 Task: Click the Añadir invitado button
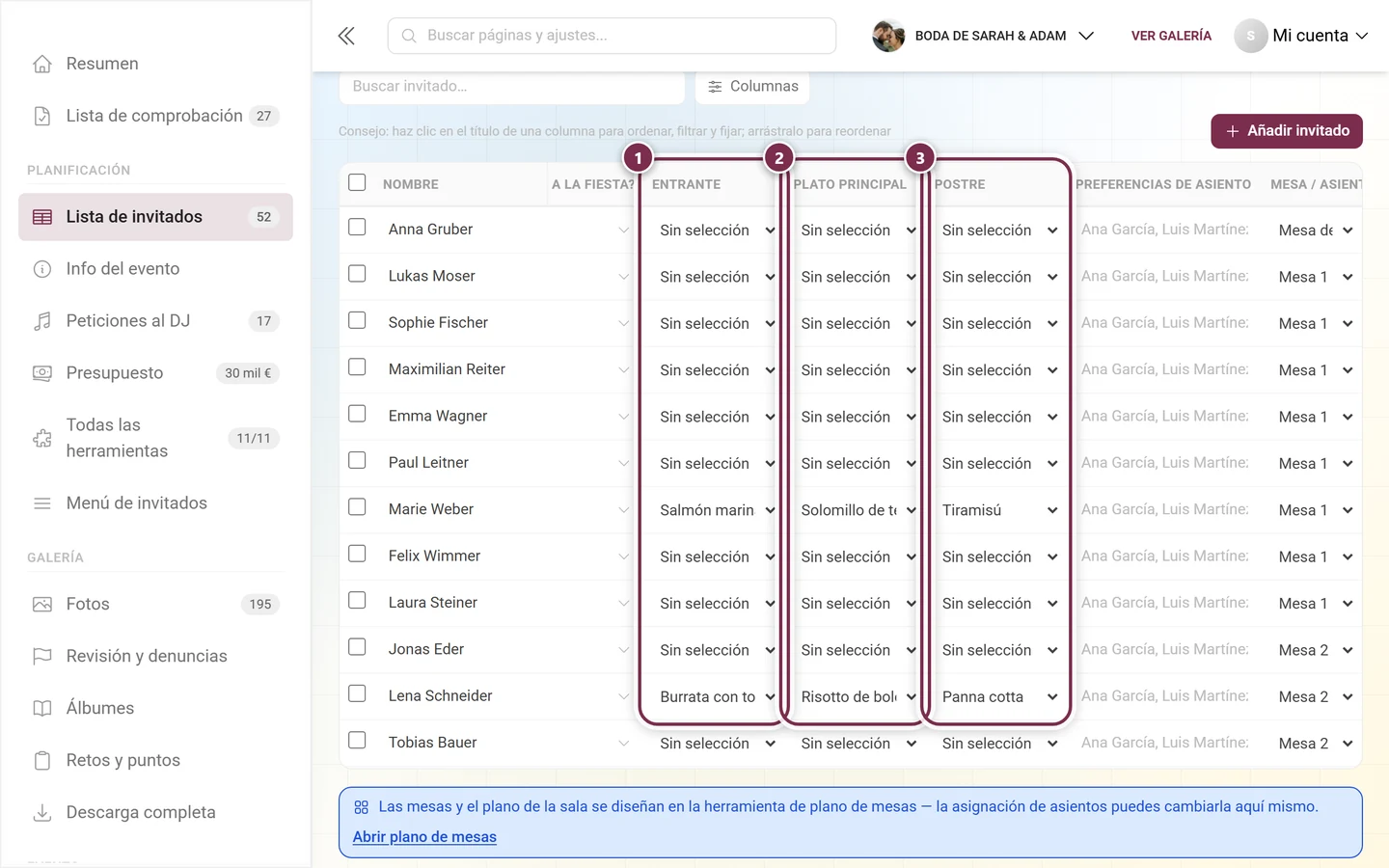tap(1287, 131)
